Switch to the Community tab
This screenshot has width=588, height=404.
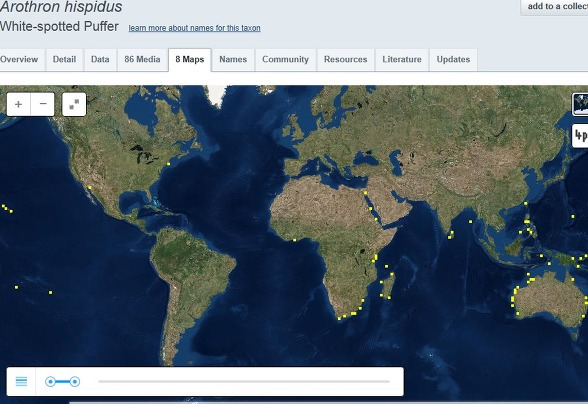pos(285,60)
